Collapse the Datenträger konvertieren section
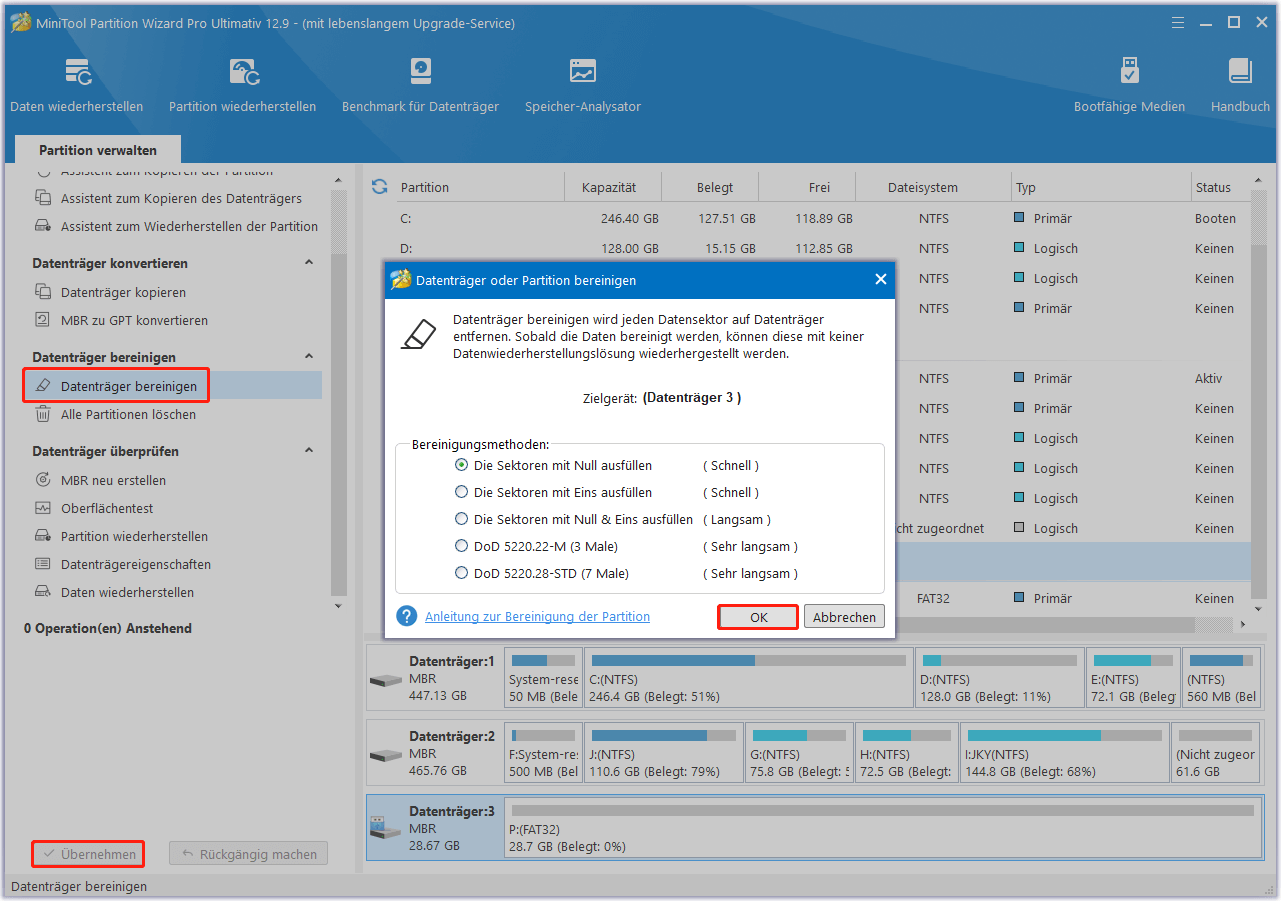1281x901 pixels. click(309, 263)
